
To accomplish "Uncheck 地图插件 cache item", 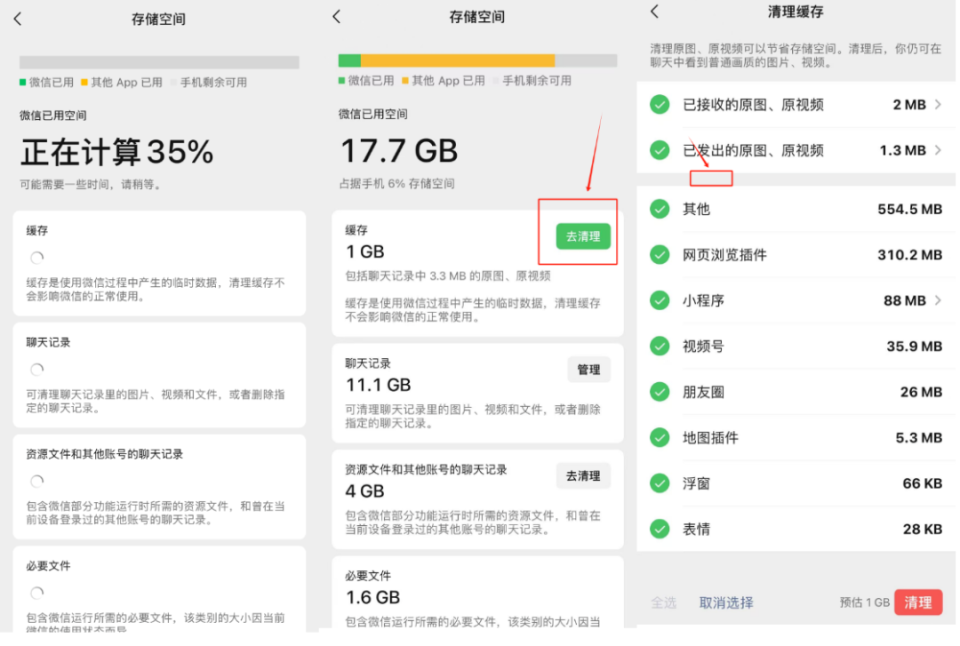I will pos(659,437).
